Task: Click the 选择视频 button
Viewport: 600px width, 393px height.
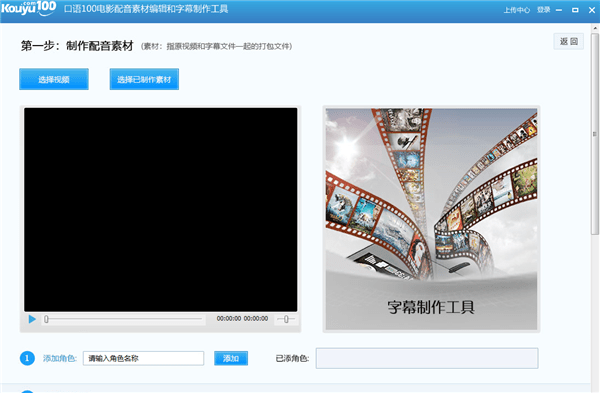Action: coord(54,79)
